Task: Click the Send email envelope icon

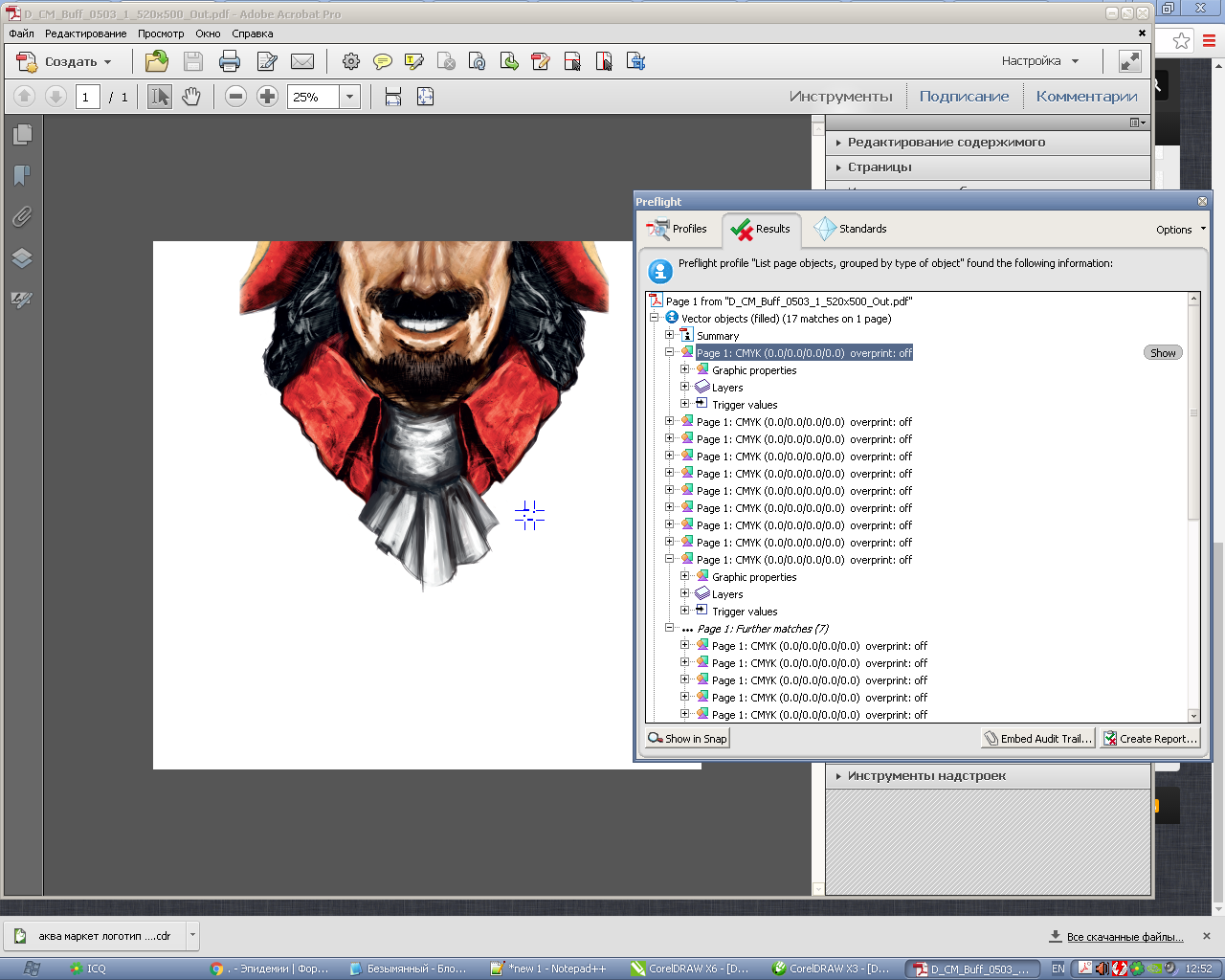Action: 302,62
